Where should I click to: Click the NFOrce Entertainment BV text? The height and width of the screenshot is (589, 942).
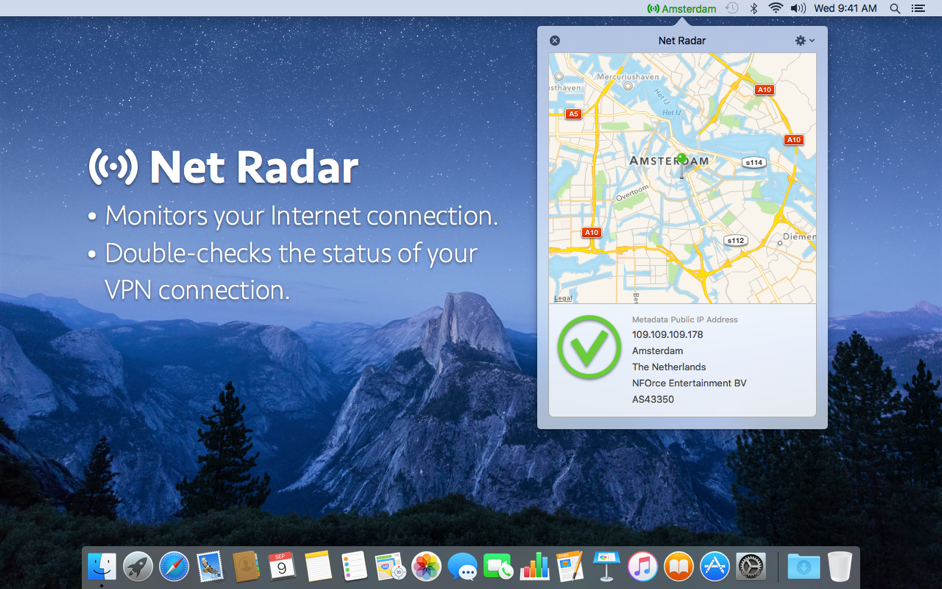click(x=689, y=383)
